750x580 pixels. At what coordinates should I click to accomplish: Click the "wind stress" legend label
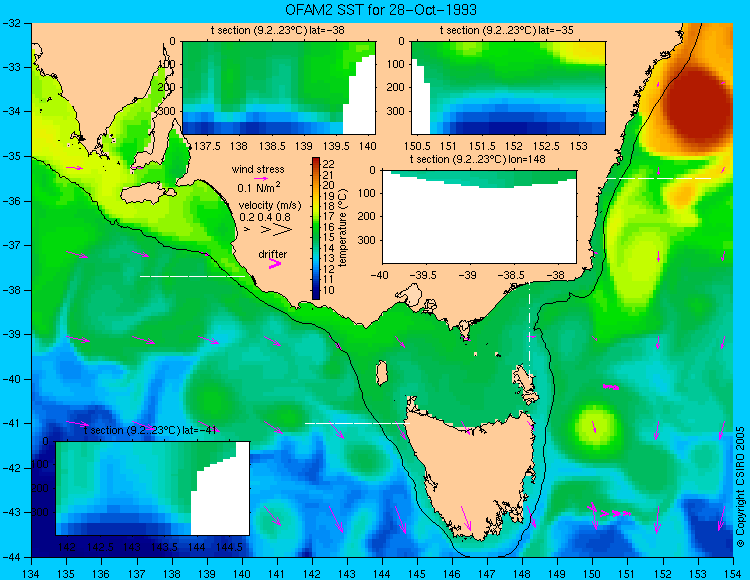click(x=258, y=169)
